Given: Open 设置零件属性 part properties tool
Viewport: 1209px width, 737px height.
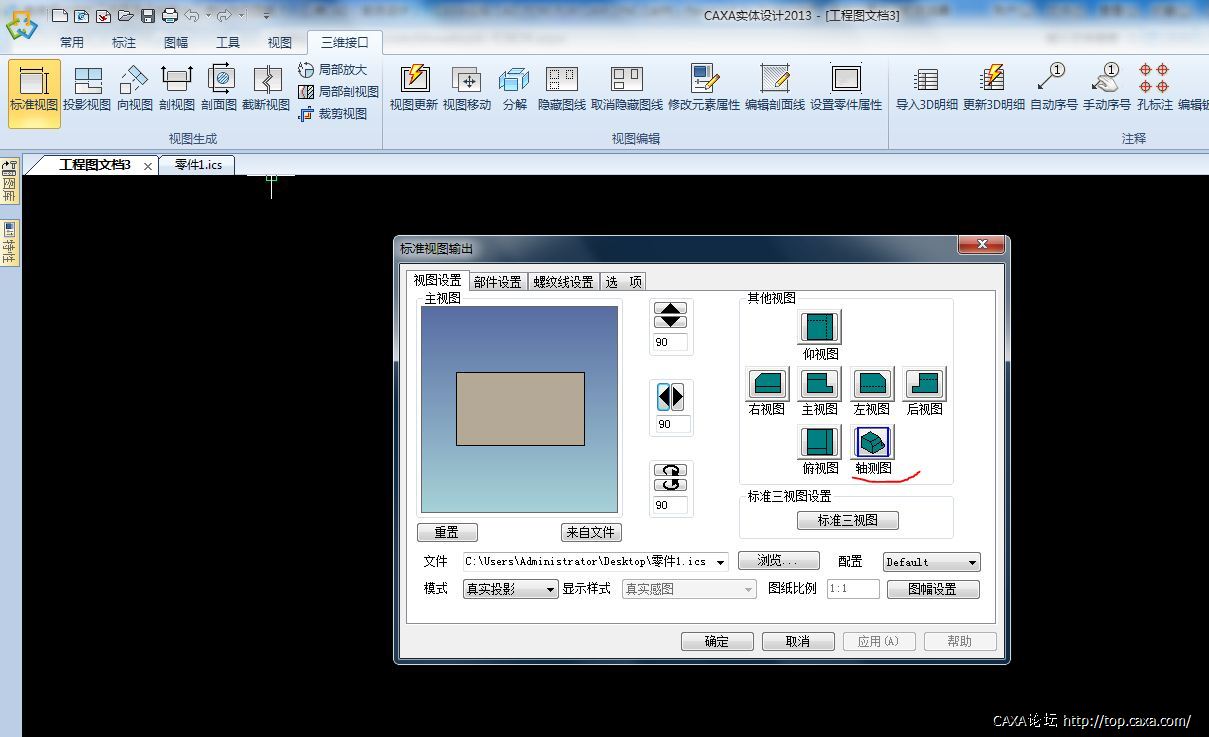Looking at the screenshot, I should 846,90.
